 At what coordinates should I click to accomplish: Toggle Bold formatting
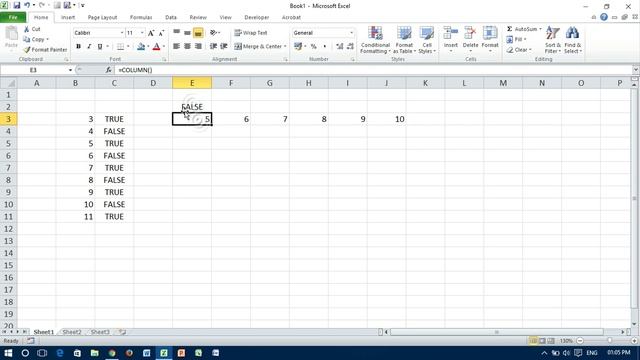point(78,47)
